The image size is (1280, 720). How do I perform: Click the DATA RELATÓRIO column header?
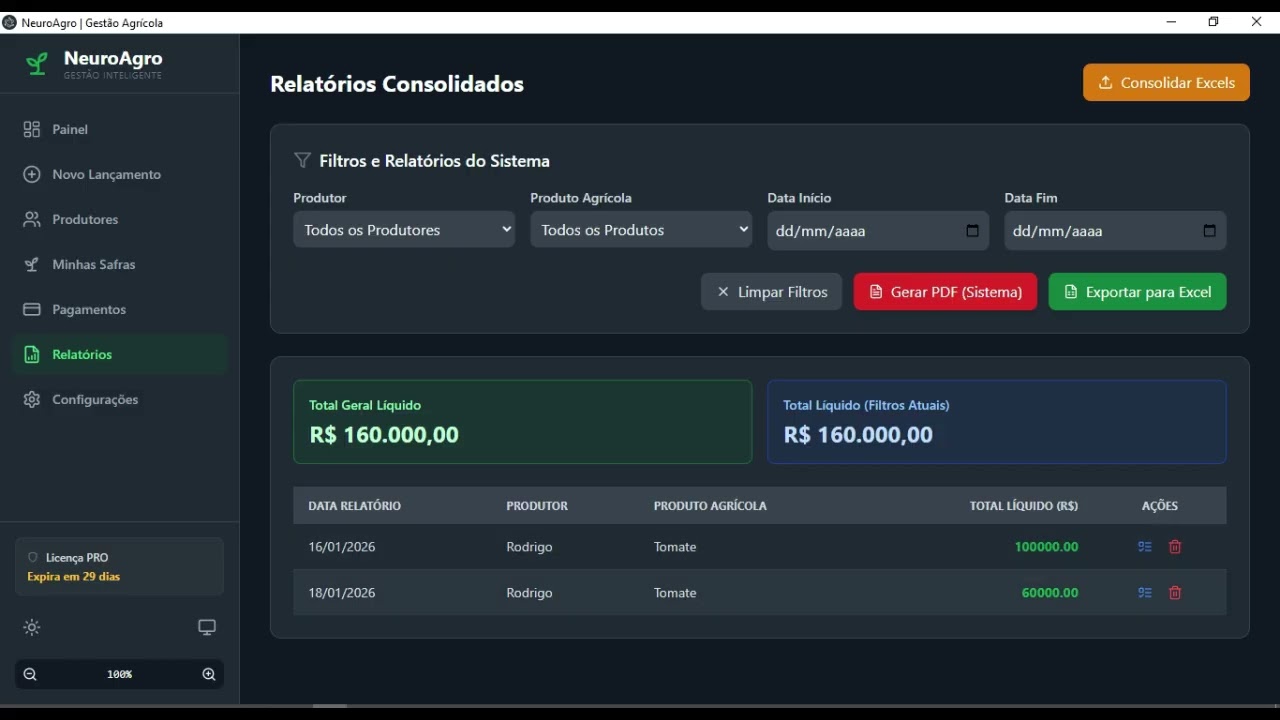coord(354,506)
